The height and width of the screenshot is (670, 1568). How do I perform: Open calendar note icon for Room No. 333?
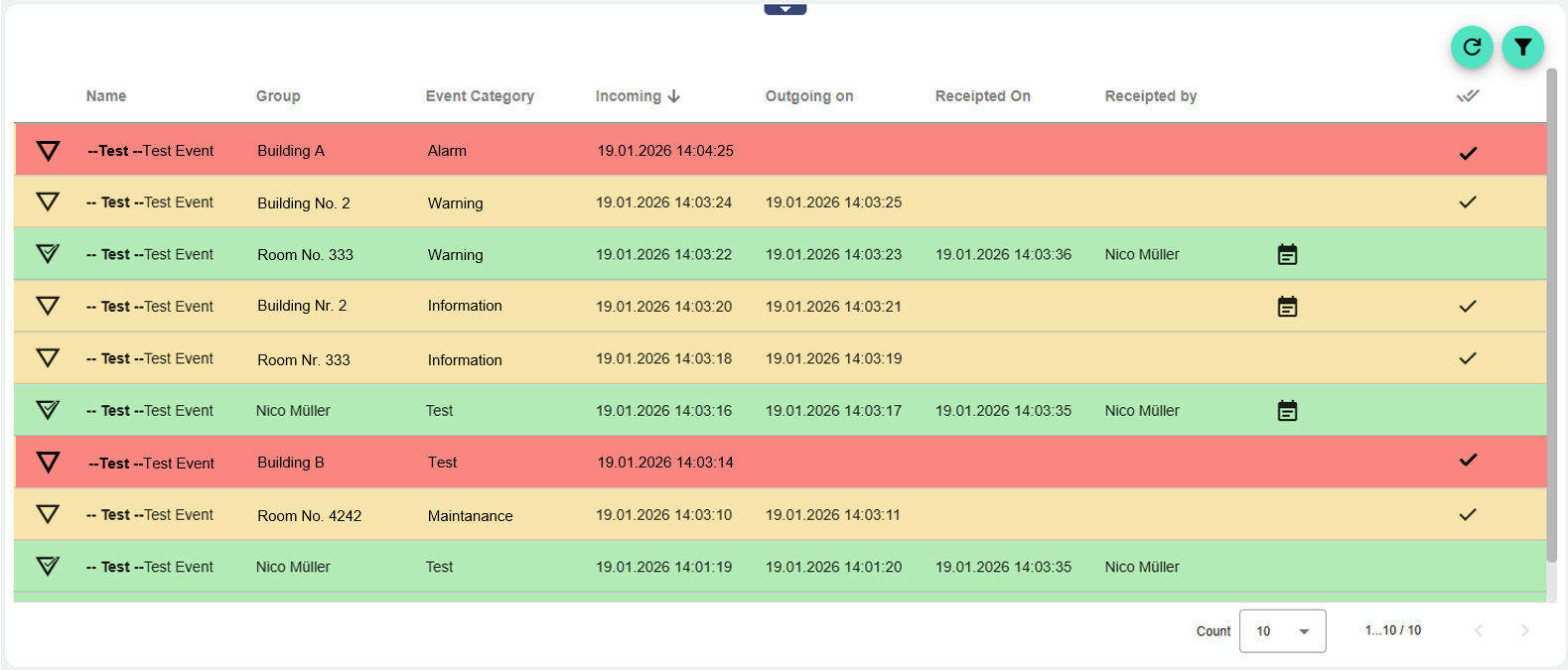click(1287, 255)
